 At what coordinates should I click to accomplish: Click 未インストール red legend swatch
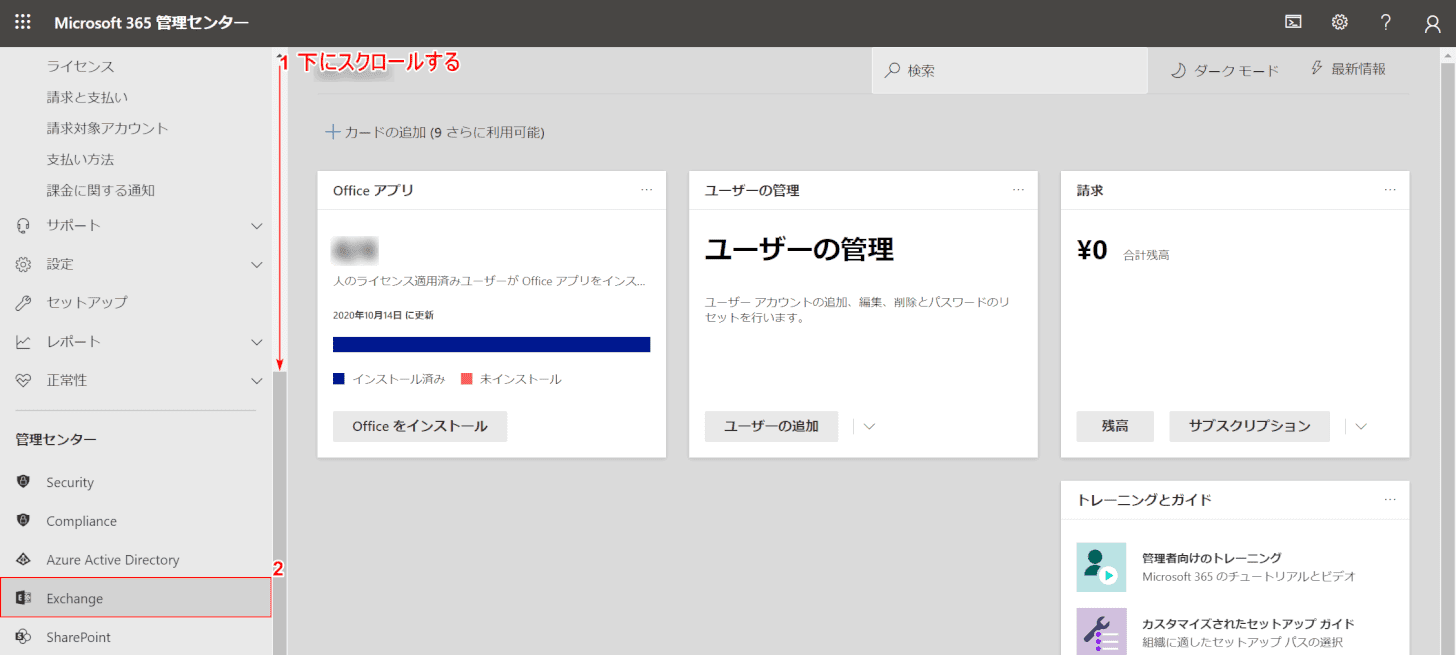pyautogui.click(x=466, y=379)
